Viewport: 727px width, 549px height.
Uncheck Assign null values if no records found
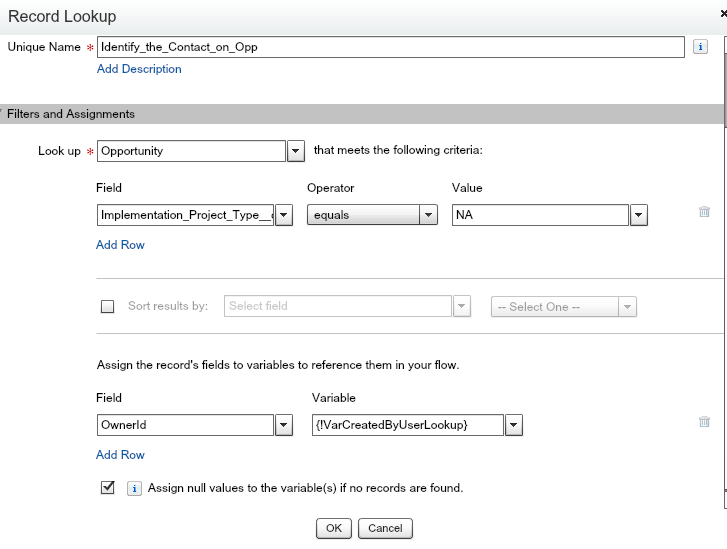tap(108, 488)
